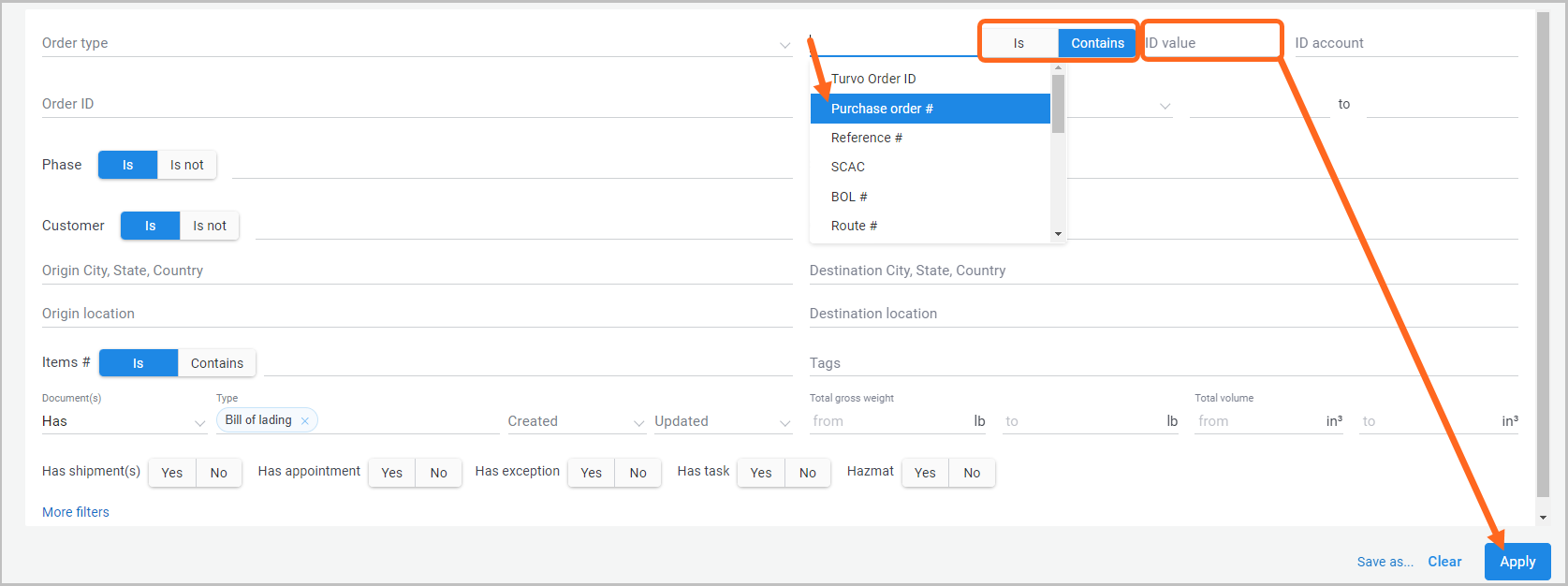Pick Route # in the dropdown list
This screenshot has width=1568, height=586.
(931, 226)
